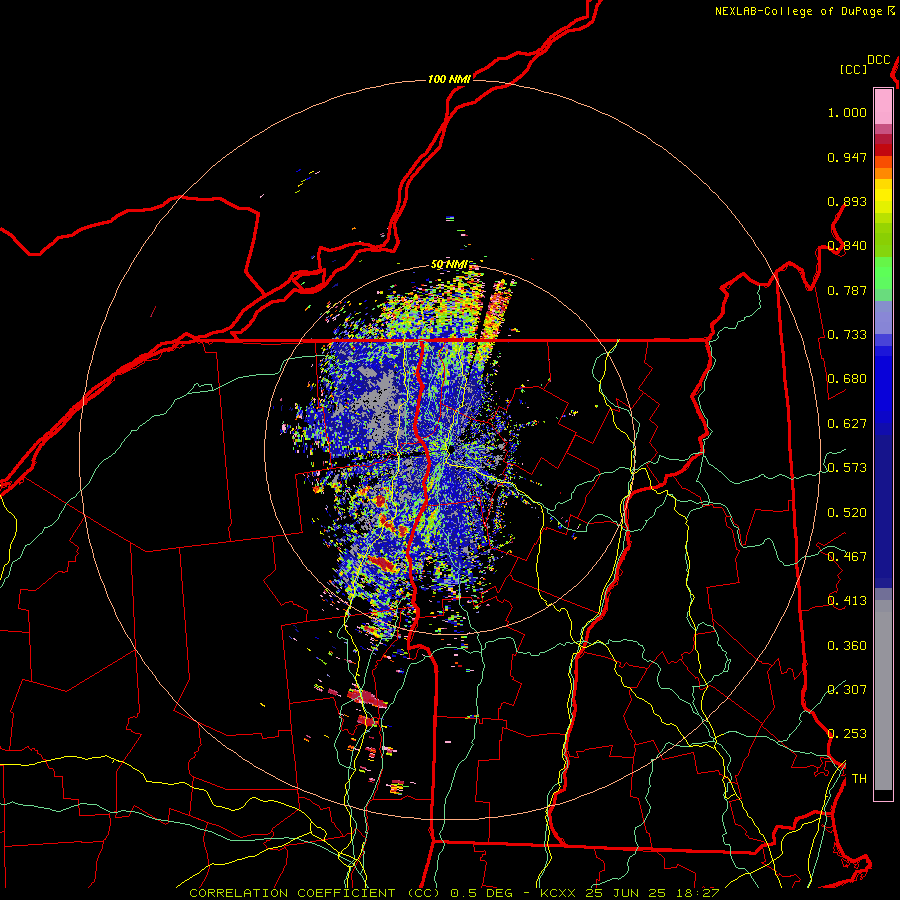900x900 pixels.
Task: Click the 0.413 scale value
Action: (x=847, y=601)
